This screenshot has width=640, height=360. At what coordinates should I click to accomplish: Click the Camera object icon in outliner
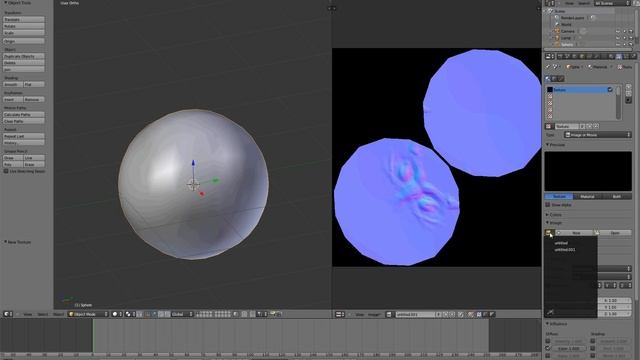556,31
